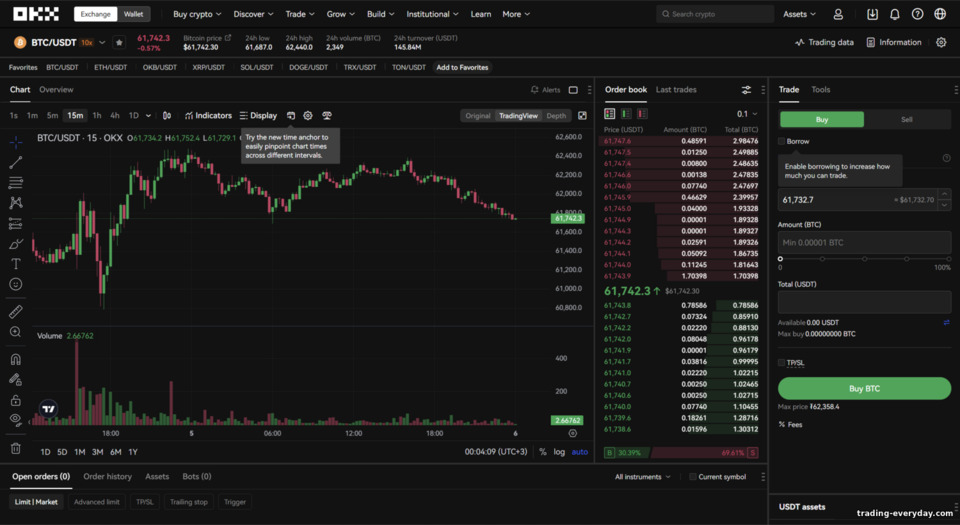The image size is (960, 525).
Task: Click the external link icon beside Bitcoin price
Action: tap(228, 38)
